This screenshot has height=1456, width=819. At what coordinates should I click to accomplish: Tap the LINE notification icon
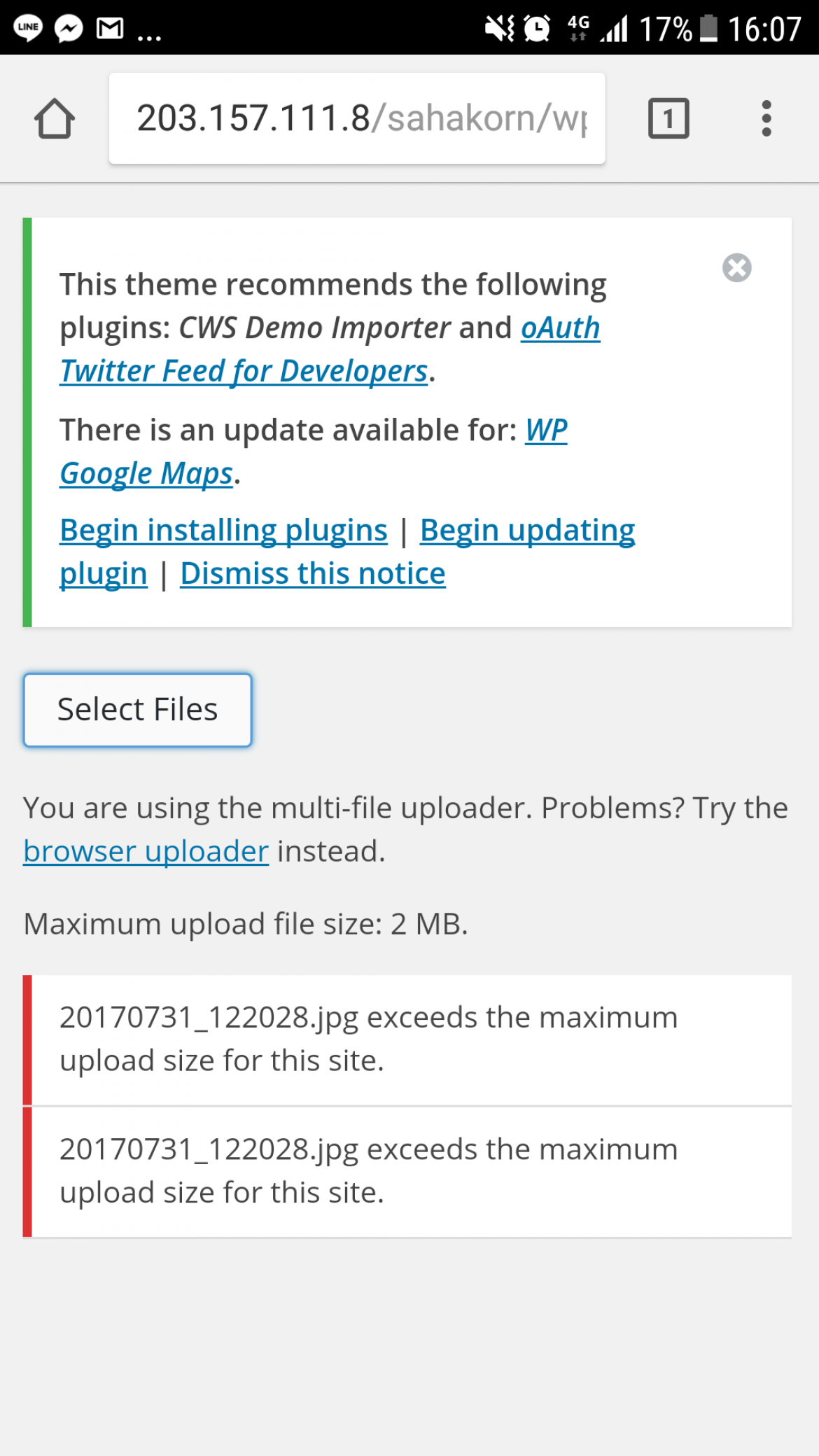[x=28, y=28]
